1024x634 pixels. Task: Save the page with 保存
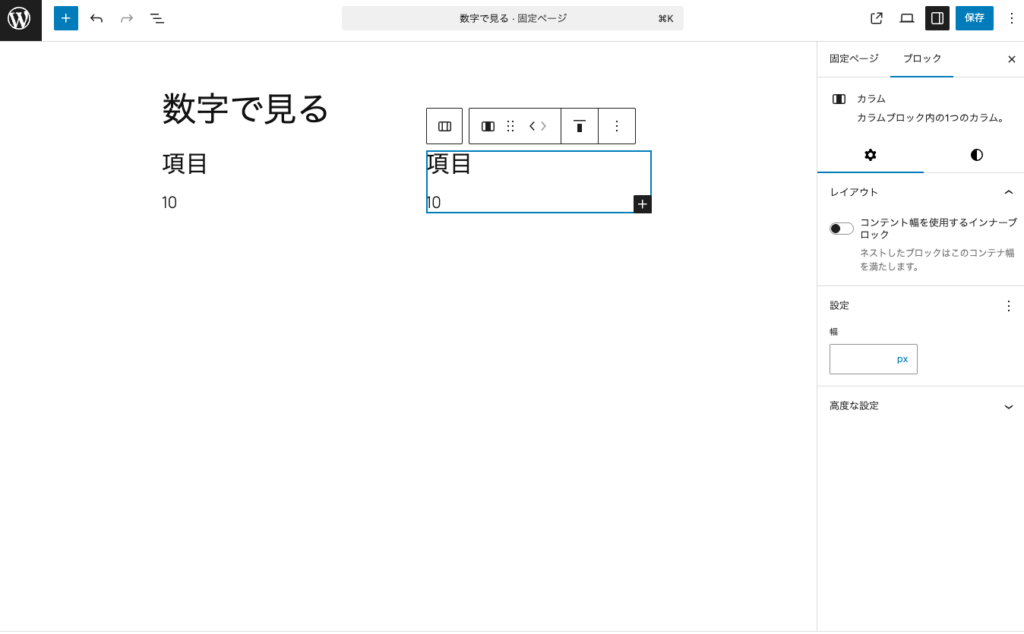974,18
